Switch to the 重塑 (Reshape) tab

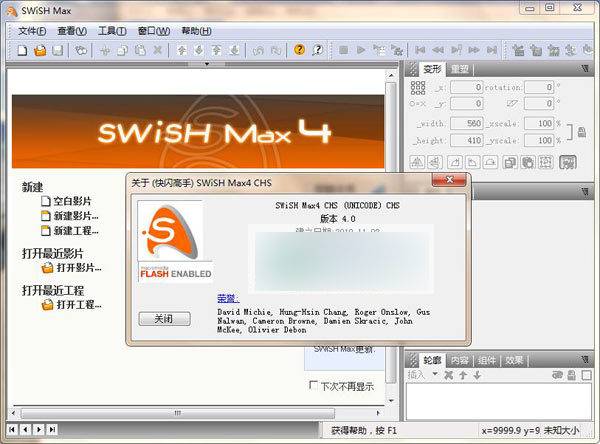click(460, 69)
